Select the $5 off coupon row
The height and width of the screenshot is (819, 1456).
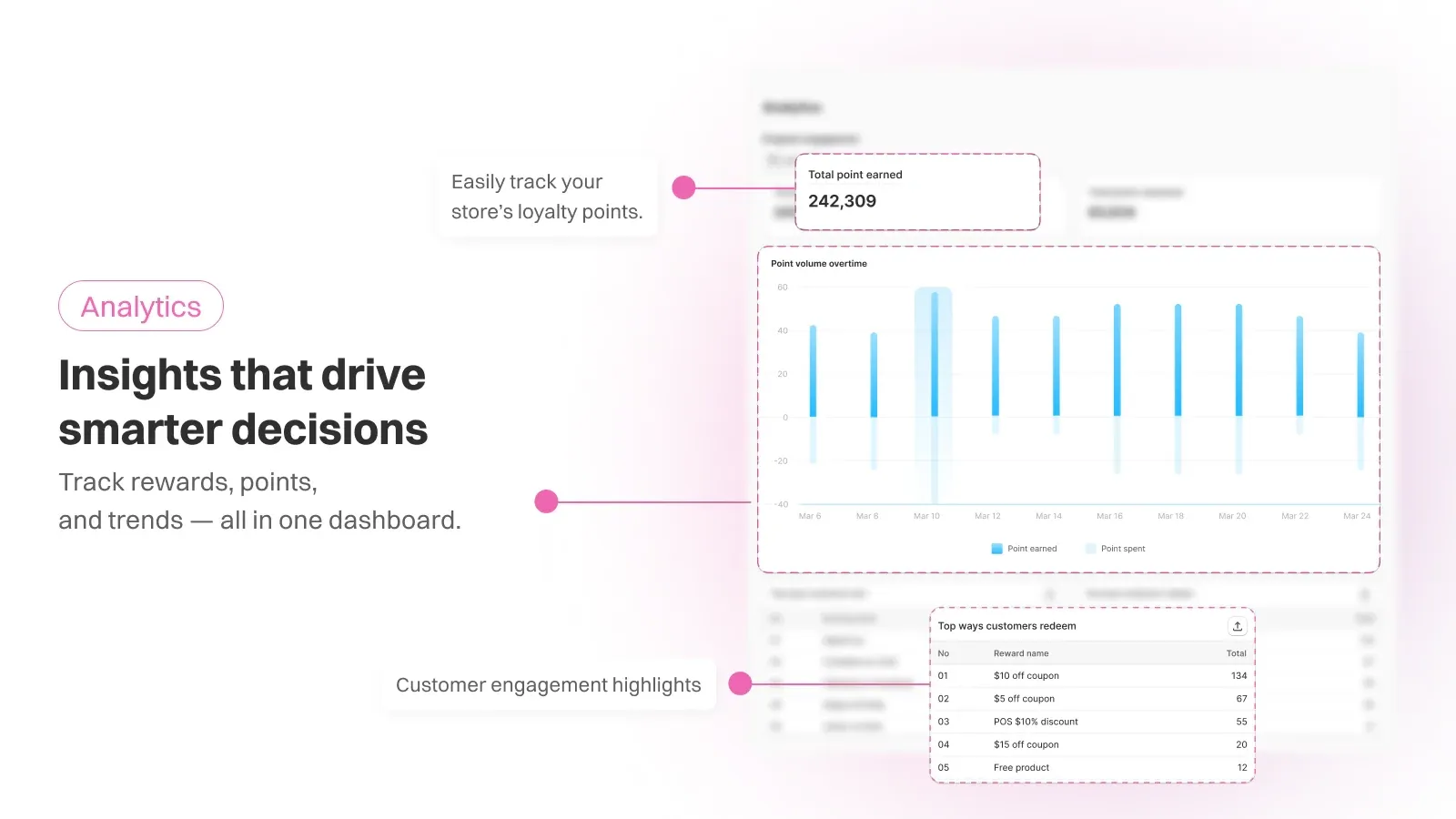click(x=1092, y=699)
